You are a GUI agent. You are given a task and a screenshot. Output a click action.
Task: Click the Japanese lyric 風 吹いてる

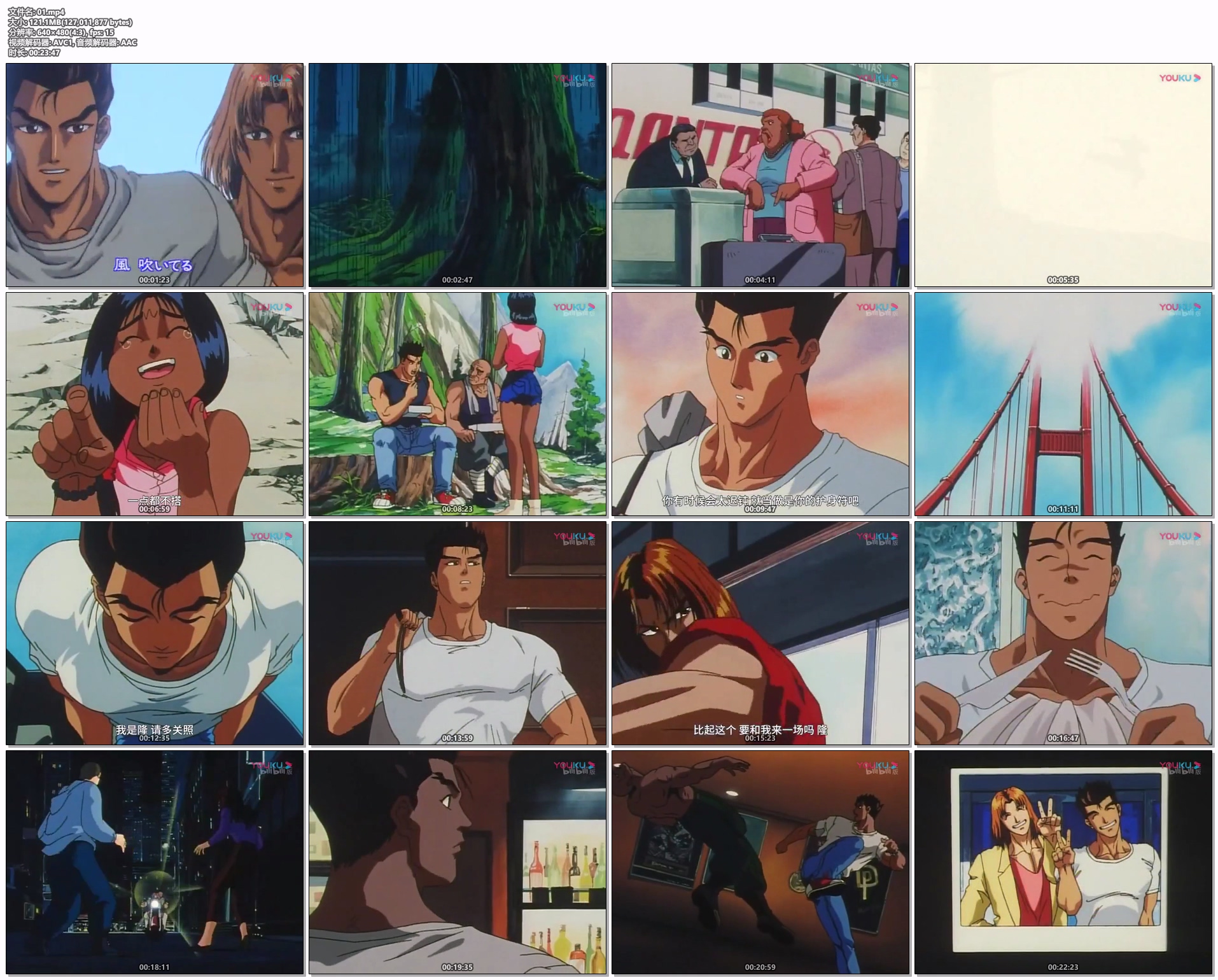click(153, 265)
